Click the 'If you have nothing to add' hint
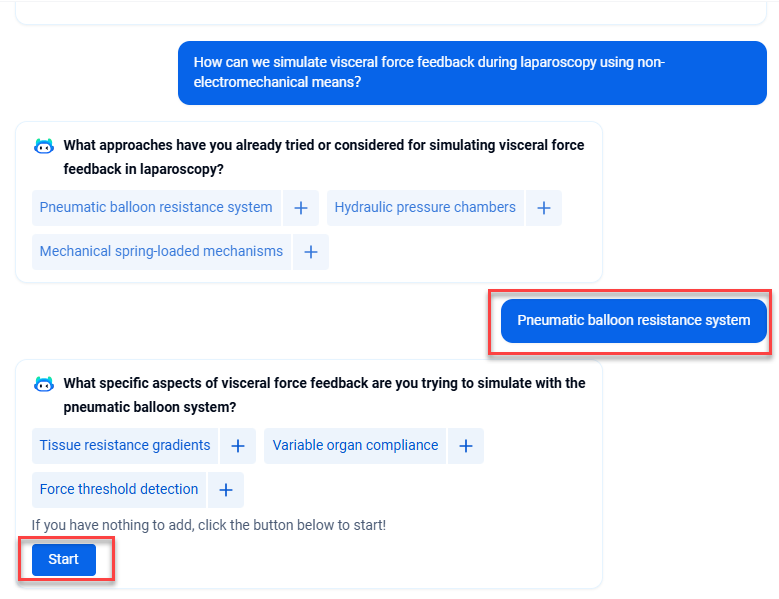This screenshot has height=599, width=779. coord(208,525)
